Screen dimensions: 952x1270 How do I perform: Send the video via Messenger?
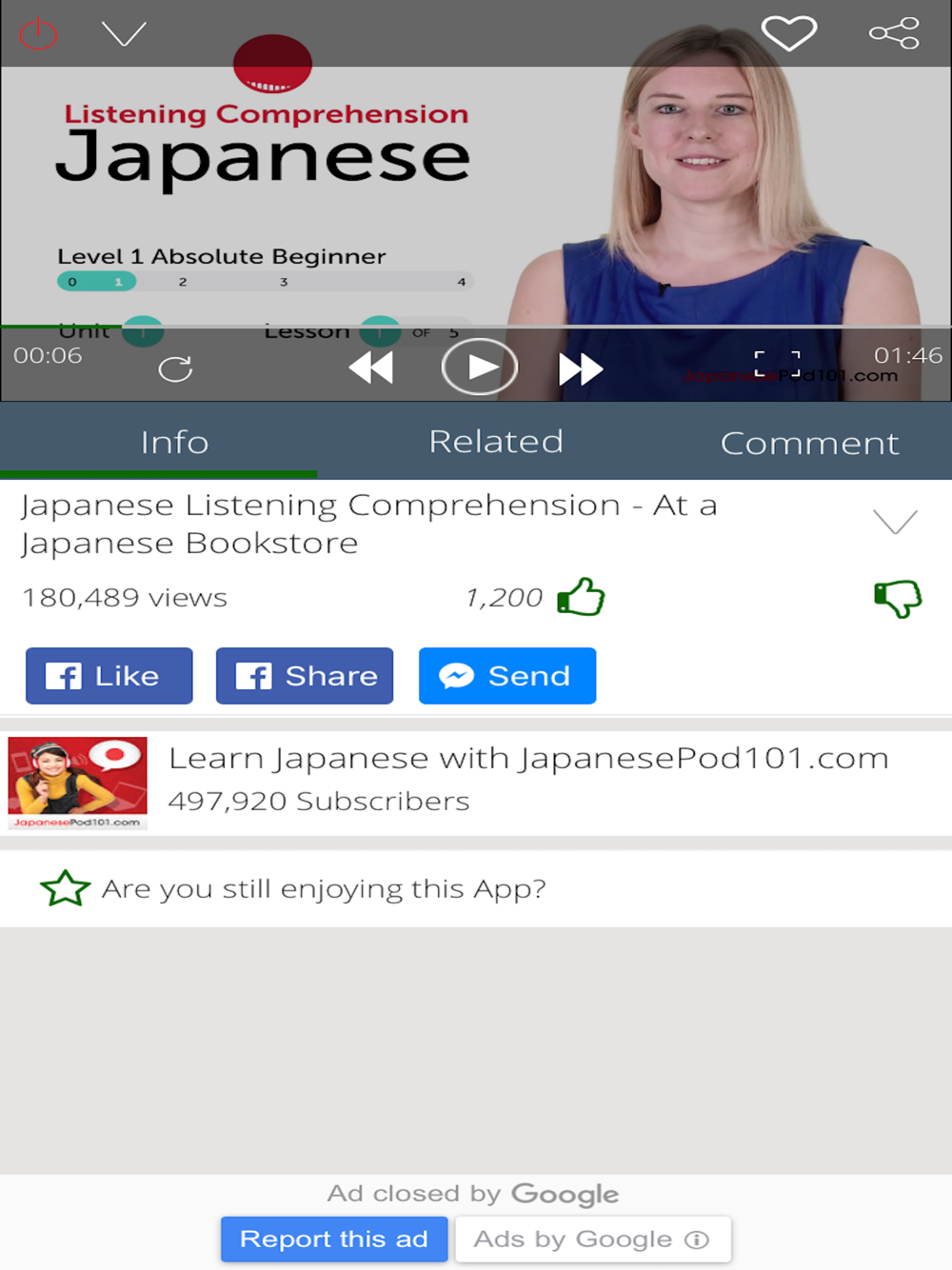507,676
